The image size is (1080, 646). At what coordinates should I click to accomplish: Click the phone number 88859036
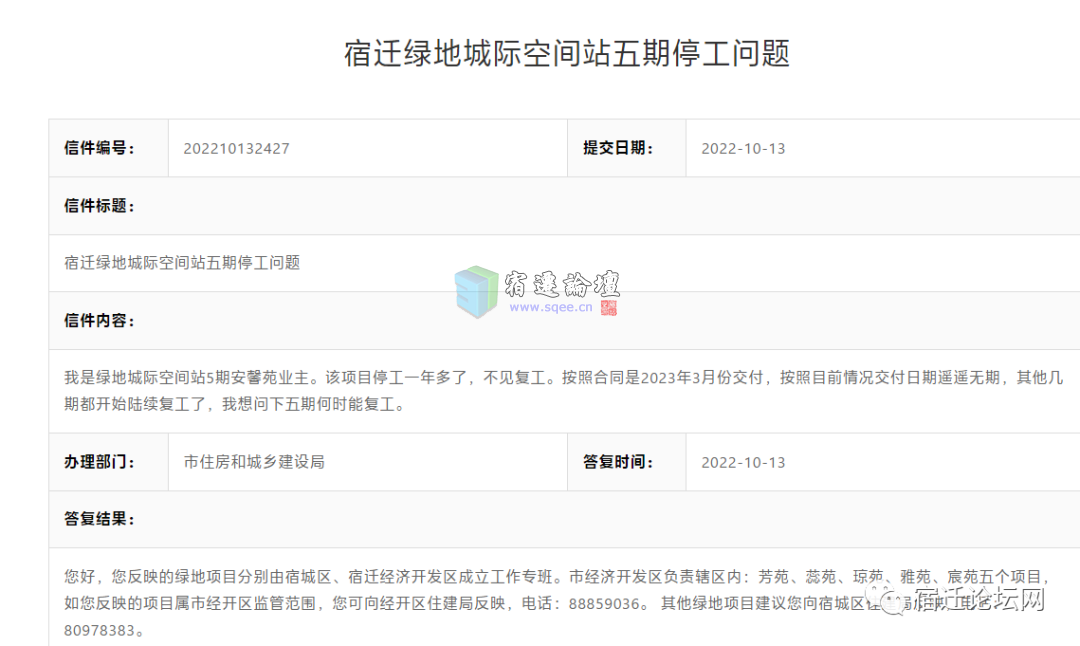(604, 604)
